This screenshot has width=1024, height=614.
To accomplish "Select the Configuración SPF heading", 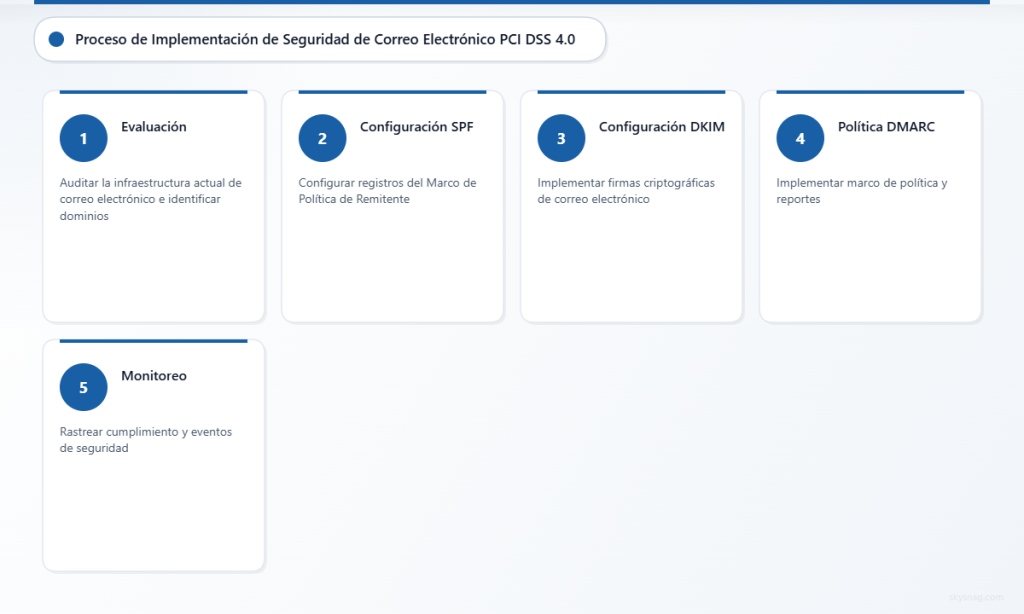I will coord(417,127).
